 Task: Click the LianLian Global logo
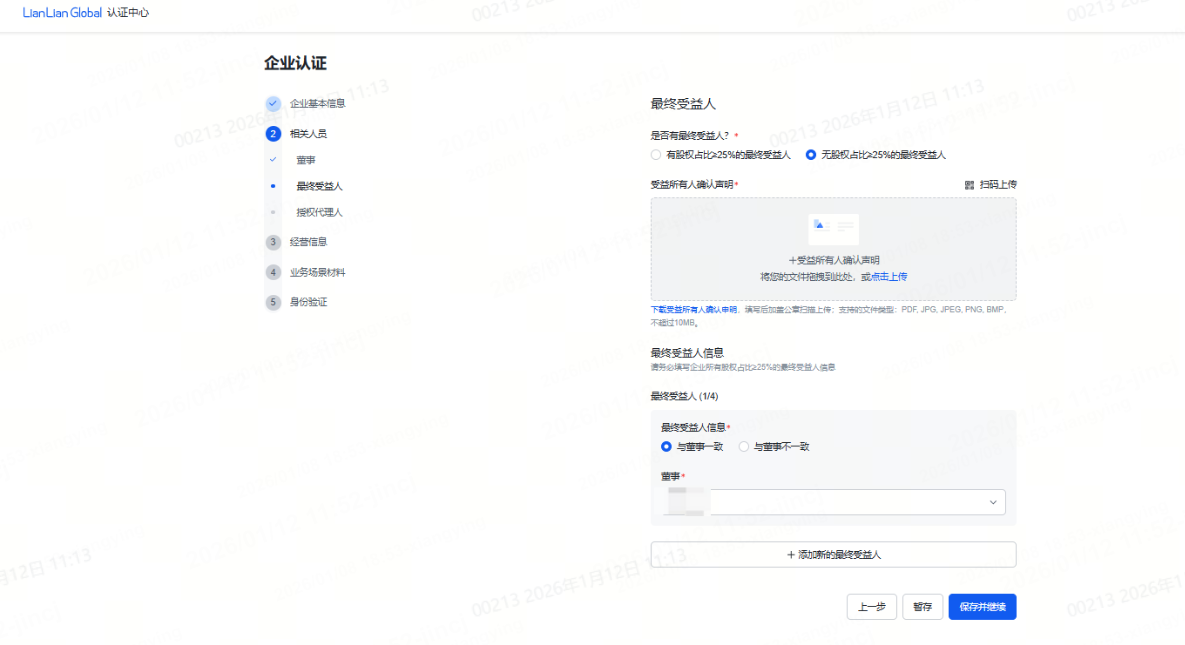pyautogui.click(x=62, y=13)
